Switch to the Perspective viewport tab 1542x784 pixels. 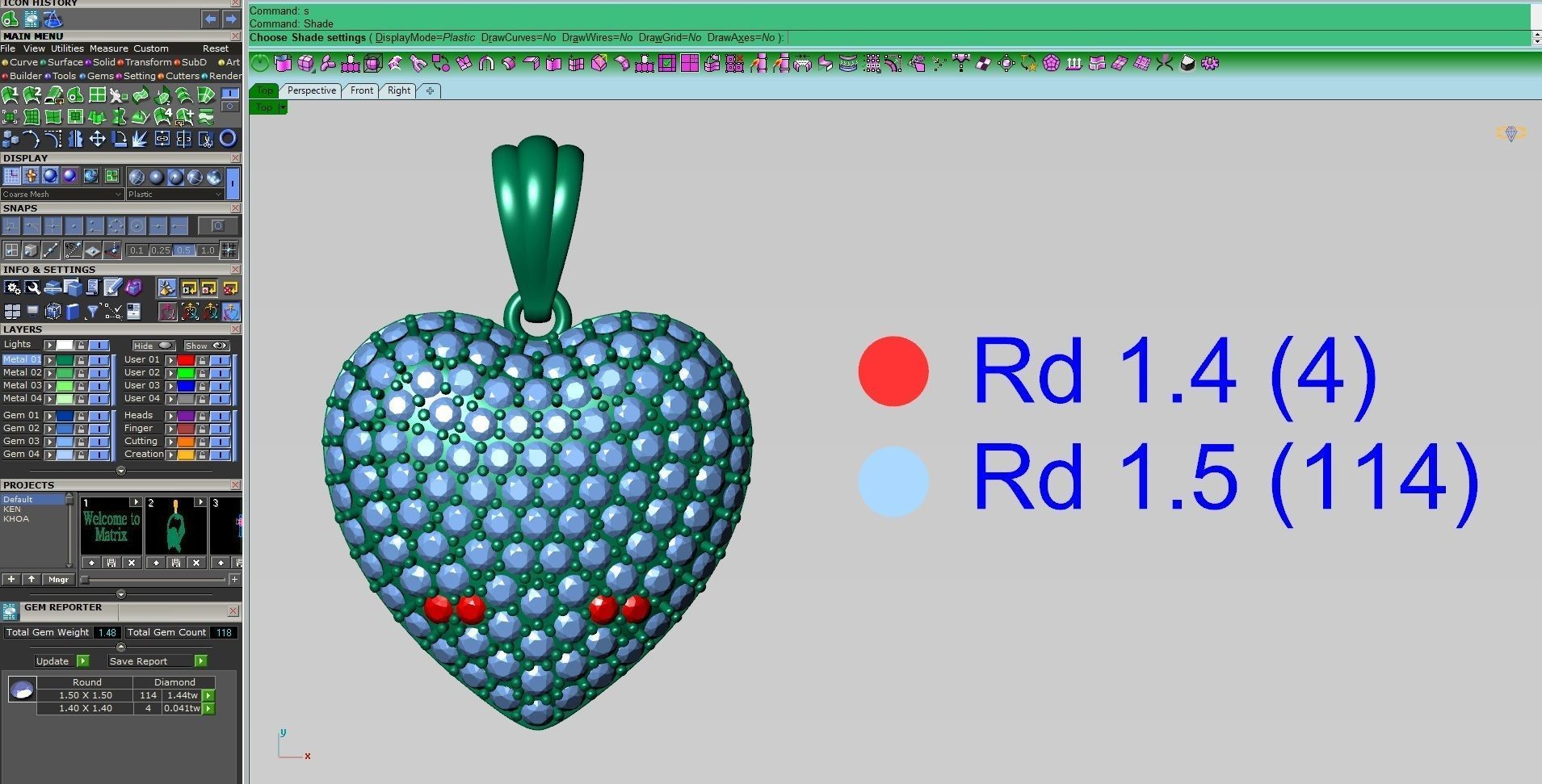click(311, 90)
